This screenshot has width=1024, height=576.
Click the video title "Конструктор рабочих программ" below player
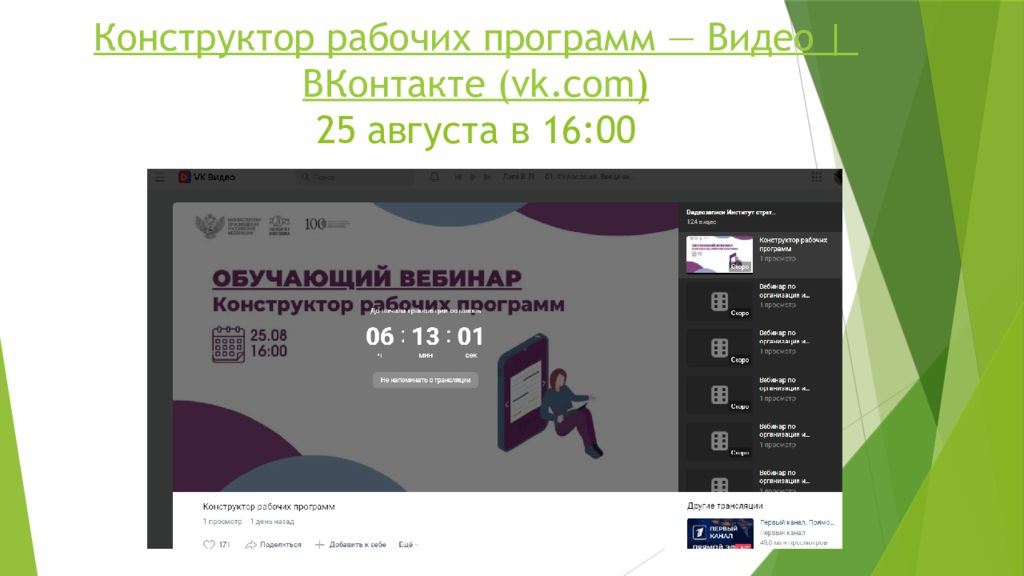[x=268, y=506]
